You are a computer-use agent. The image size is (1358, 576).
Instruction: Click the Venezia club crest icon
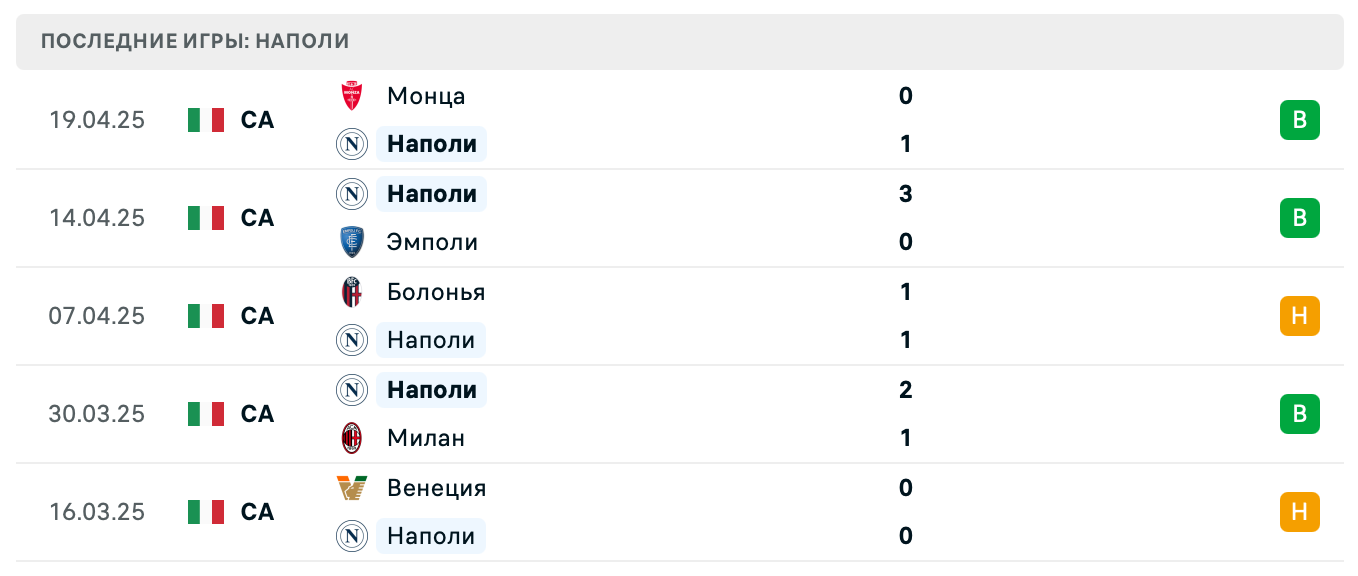(x=351, y=488)
